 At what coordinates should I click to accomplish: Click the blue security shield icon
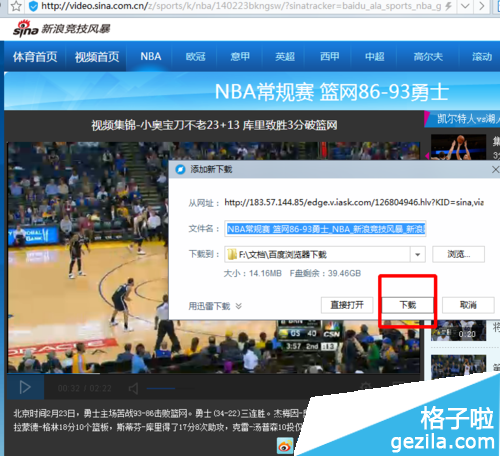[33, 6]
